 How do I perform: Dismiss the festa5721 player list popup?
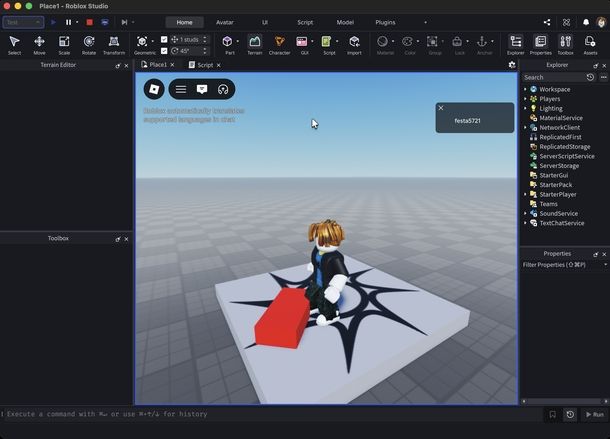pyautogui.click(x=441, y=108)
